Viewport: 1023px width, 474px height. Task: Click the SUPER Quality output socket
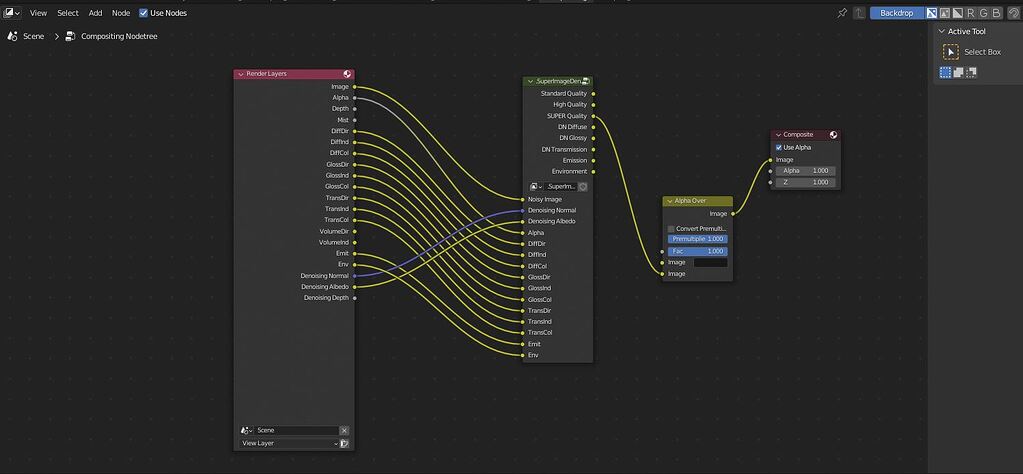[x=593, y=116]
